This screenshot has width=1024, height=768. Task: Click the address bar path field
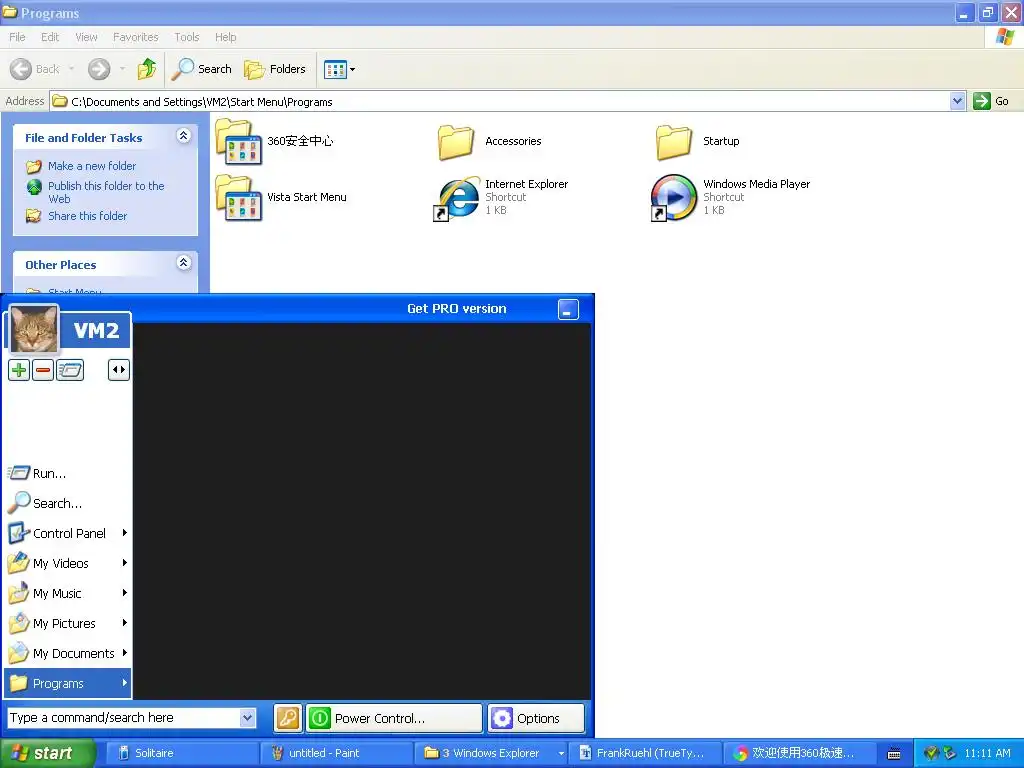point(500,101)
